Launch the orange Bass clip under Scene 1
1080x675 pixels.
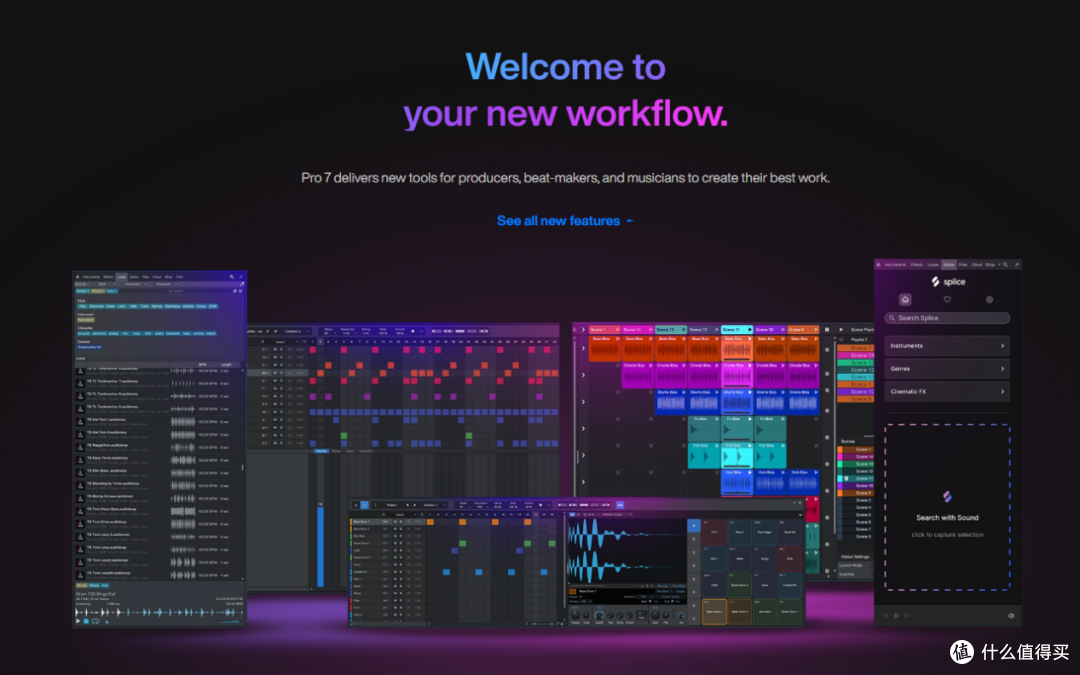[x=605, y=349]
